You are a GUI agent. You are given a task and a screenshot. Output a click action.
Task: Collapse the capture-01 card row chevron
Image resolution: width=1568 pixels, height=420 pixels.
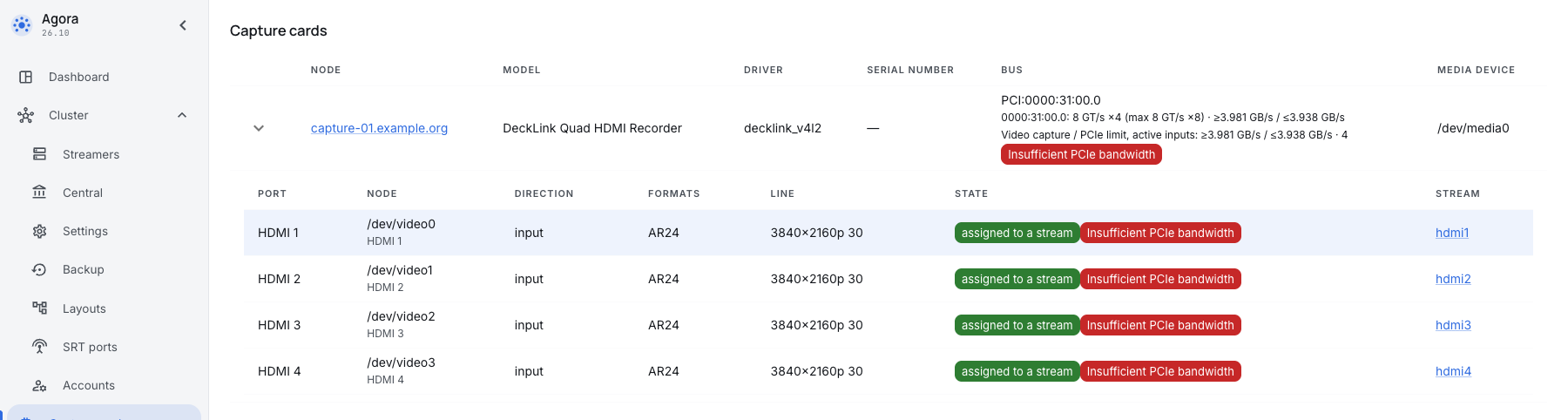259,128
